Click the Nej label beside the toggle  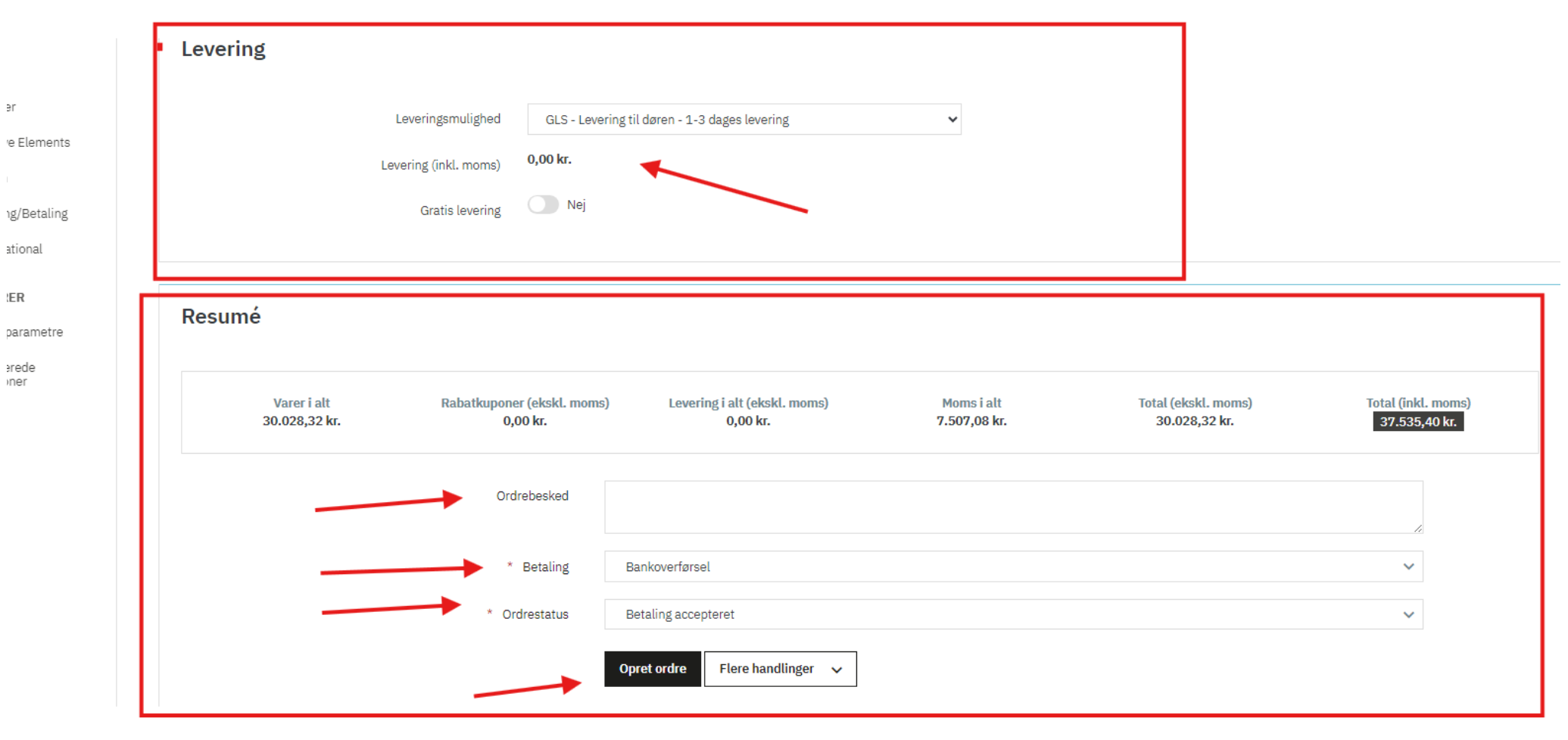pyautogui.click(x=576, y=205)
